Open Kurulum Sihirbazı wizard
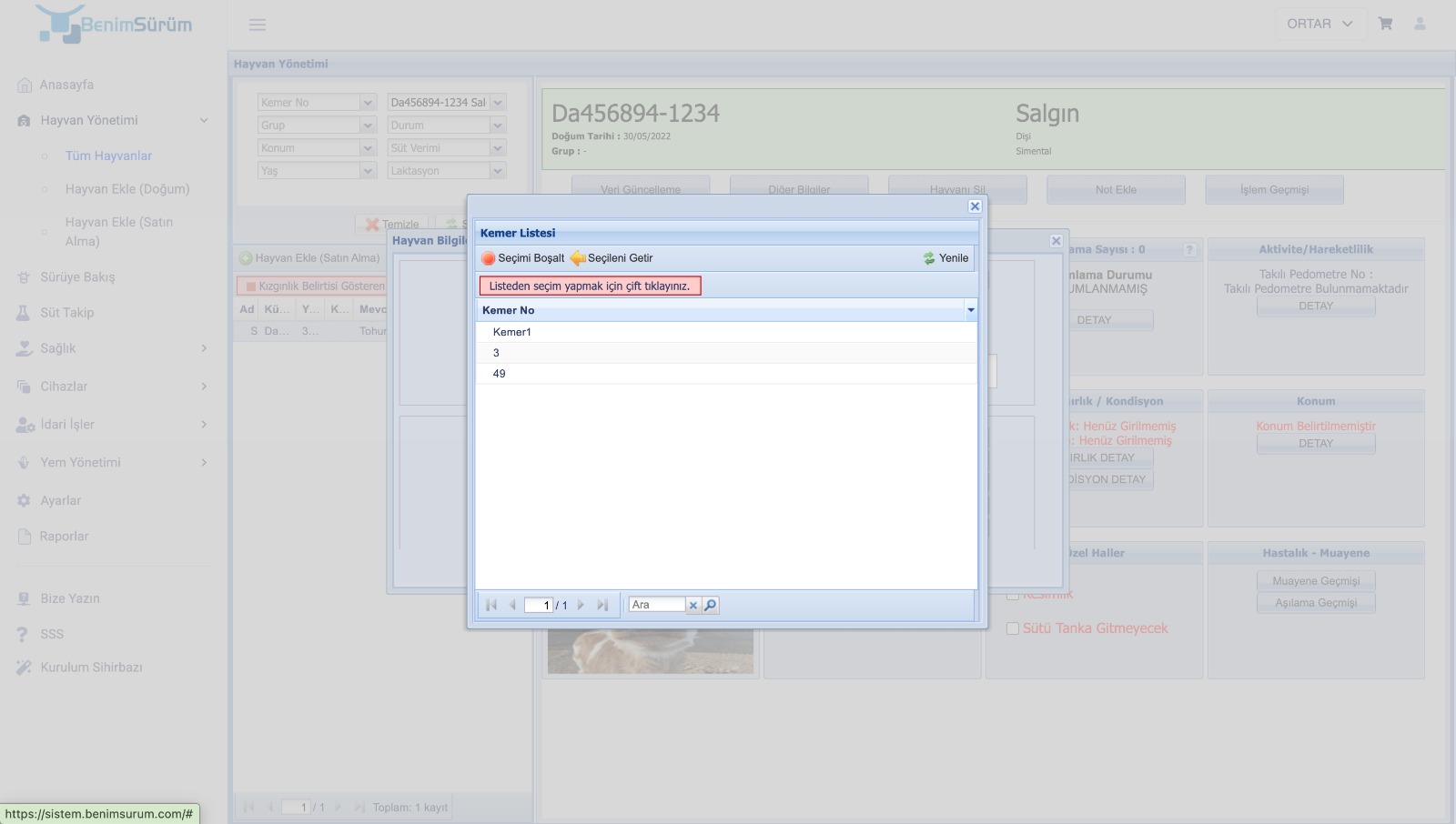 tap(91, 668)
